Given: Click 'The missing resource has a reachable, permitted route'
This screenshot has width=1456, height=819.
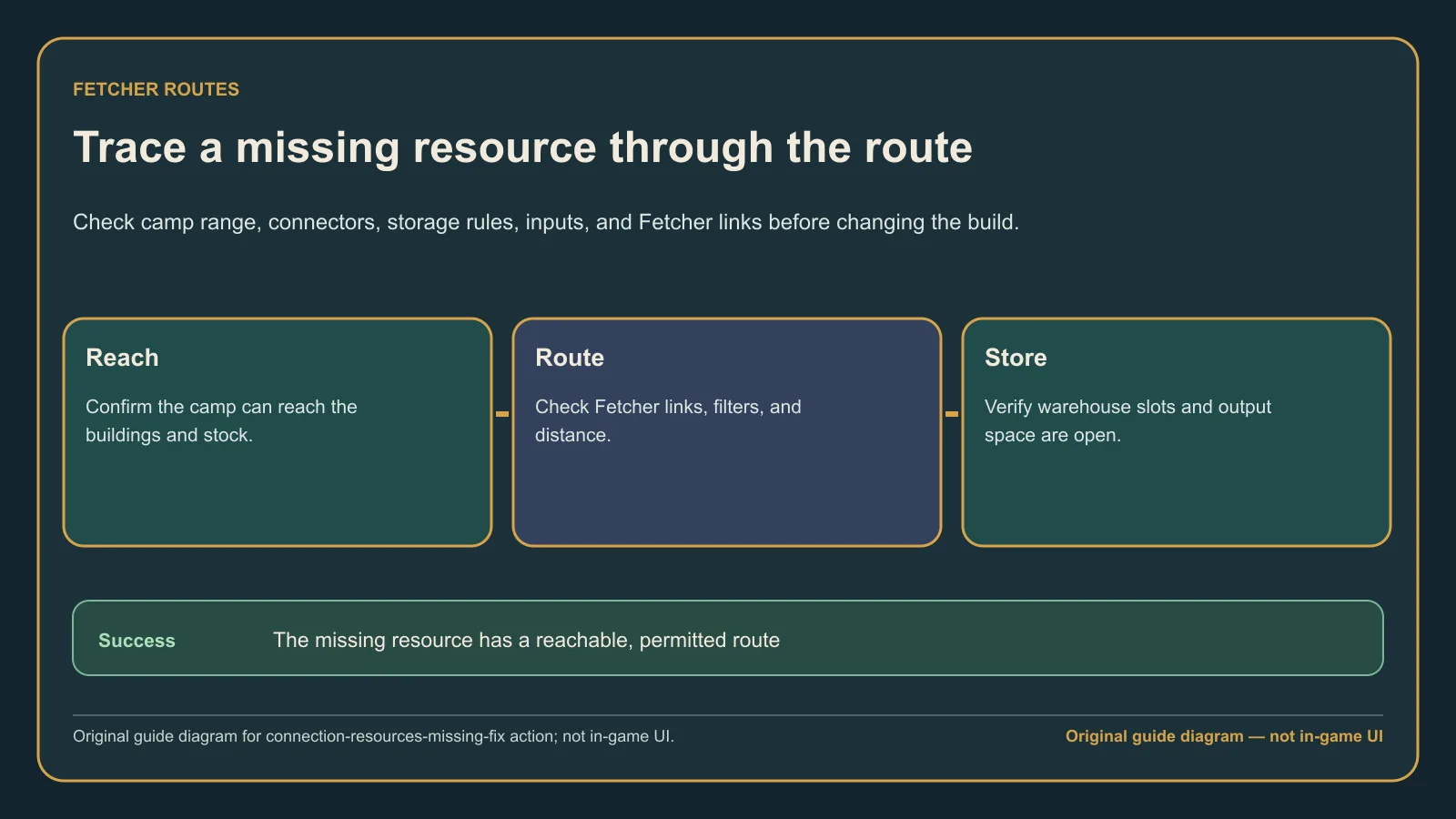Looking at the screenshot, I should pos(526,640).
